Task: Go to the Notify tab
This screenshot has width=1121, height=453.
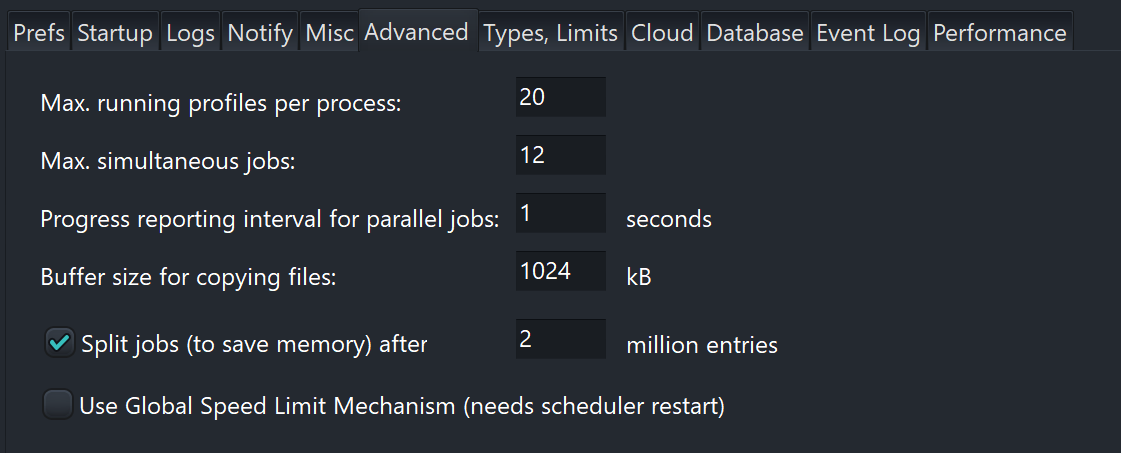Action: coord(260,33)
